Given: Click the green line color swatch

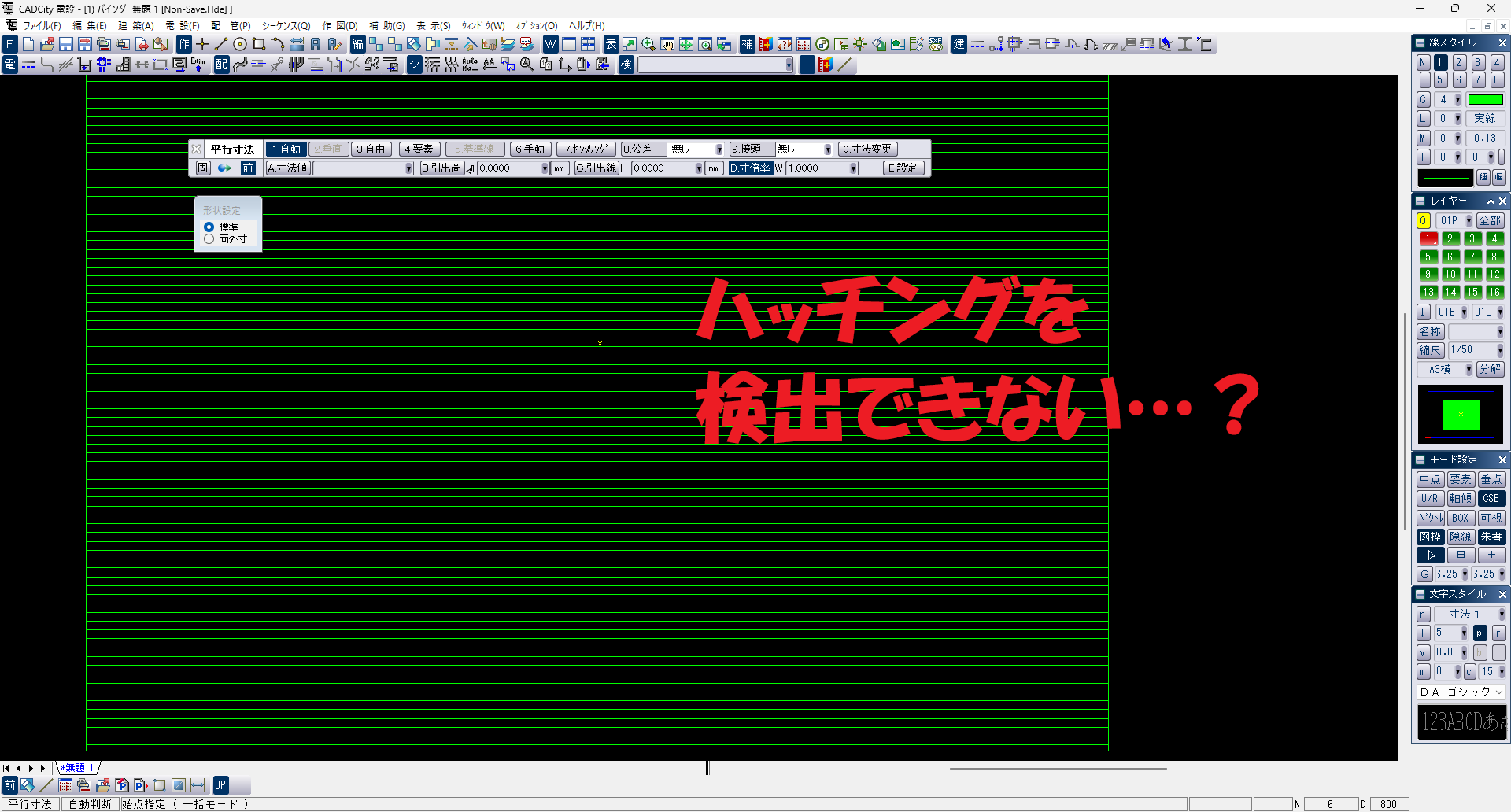Looking at the screenshot, I should point(1485,100).
